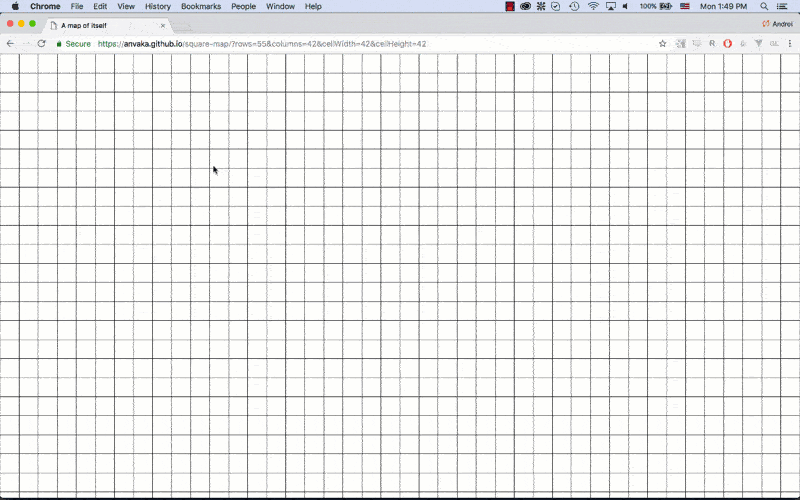Bookmark this page with the star icon
Screen dimensions: 800x500
[662, 44]
